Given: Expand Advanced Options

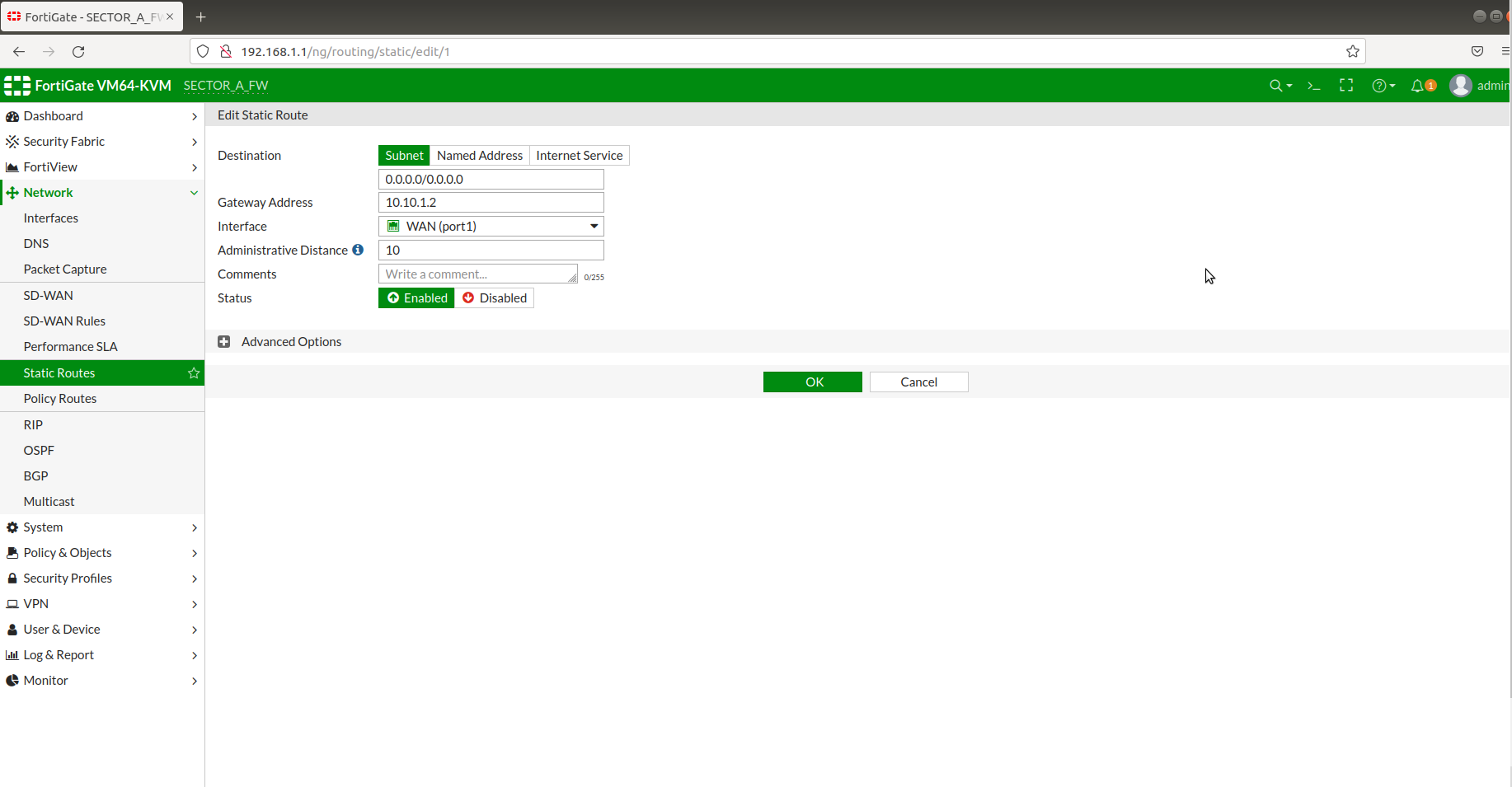Looking at the screenshot, I should coord(224,341).
